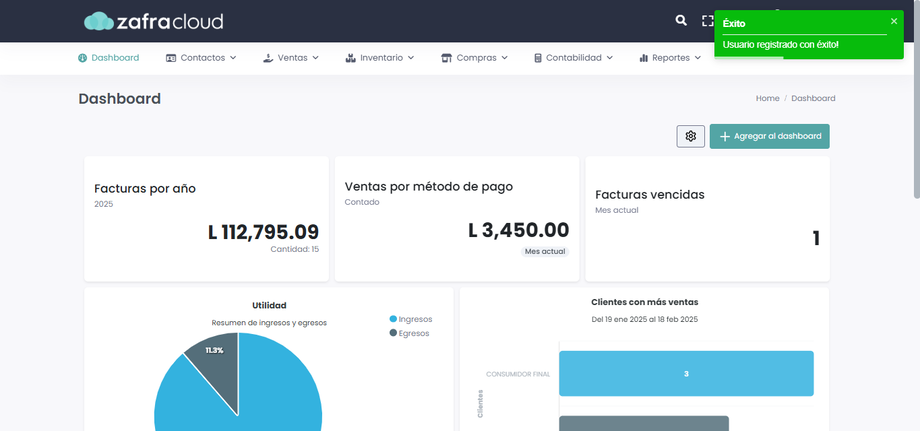Toggle fullscreen mode icon in header
Screen dimensions: 920x431
708,21
